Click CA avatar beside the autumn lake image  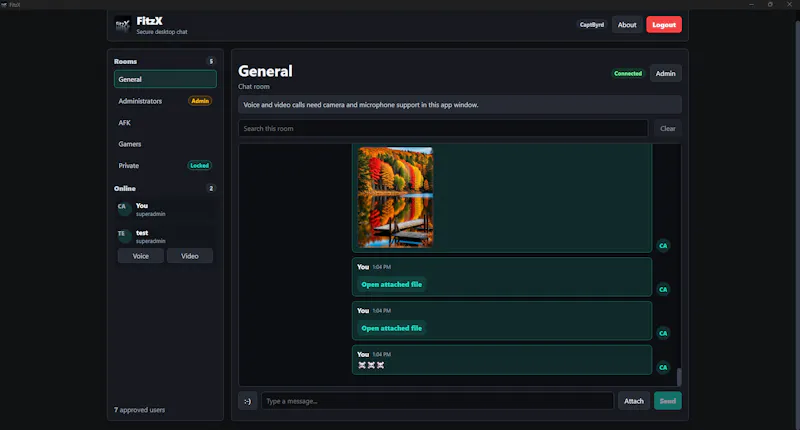coord(663,246)
